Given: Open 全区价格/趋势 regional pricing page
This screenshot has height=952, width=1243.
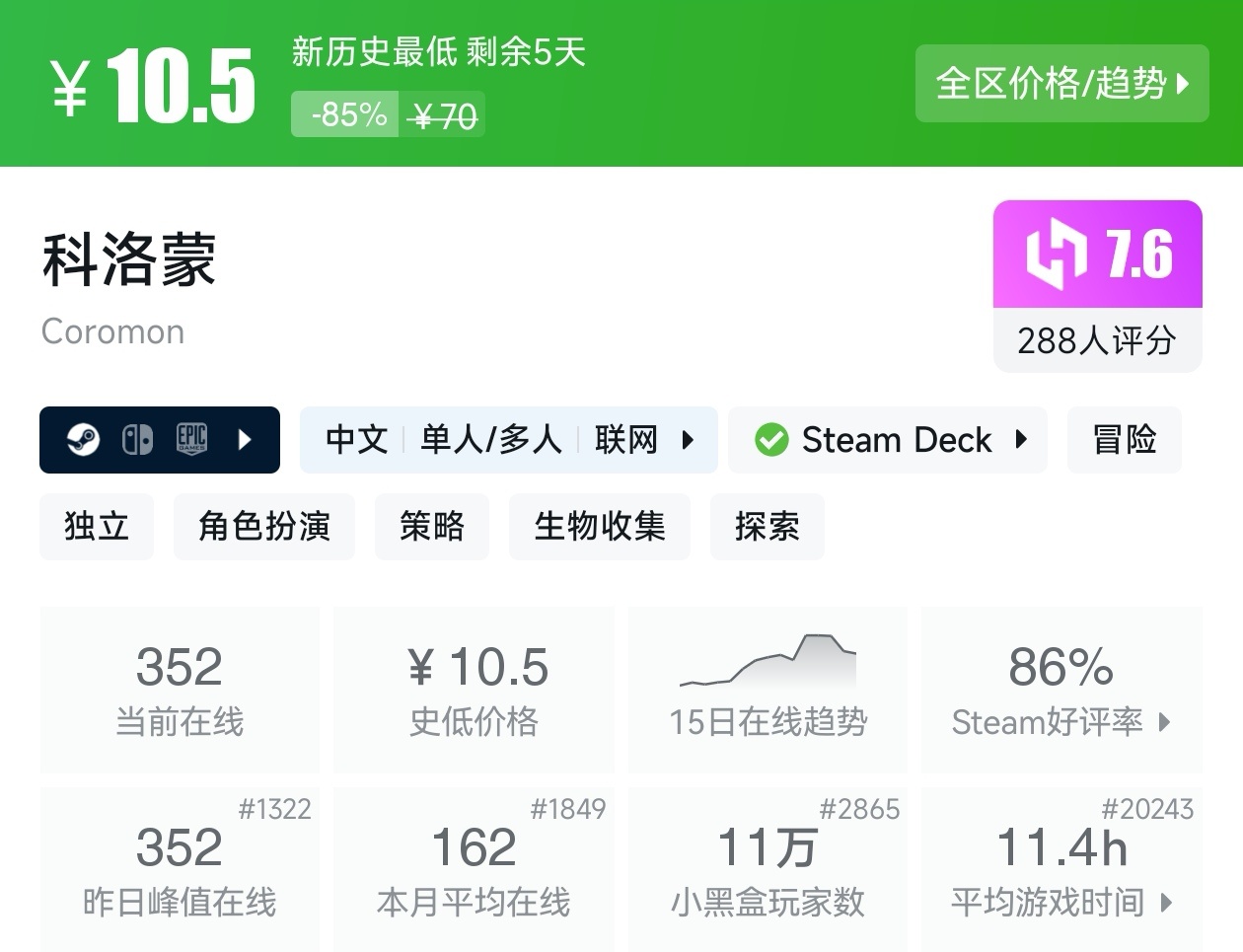Looking at the screenshot, I should click(x=1061, y=85).
